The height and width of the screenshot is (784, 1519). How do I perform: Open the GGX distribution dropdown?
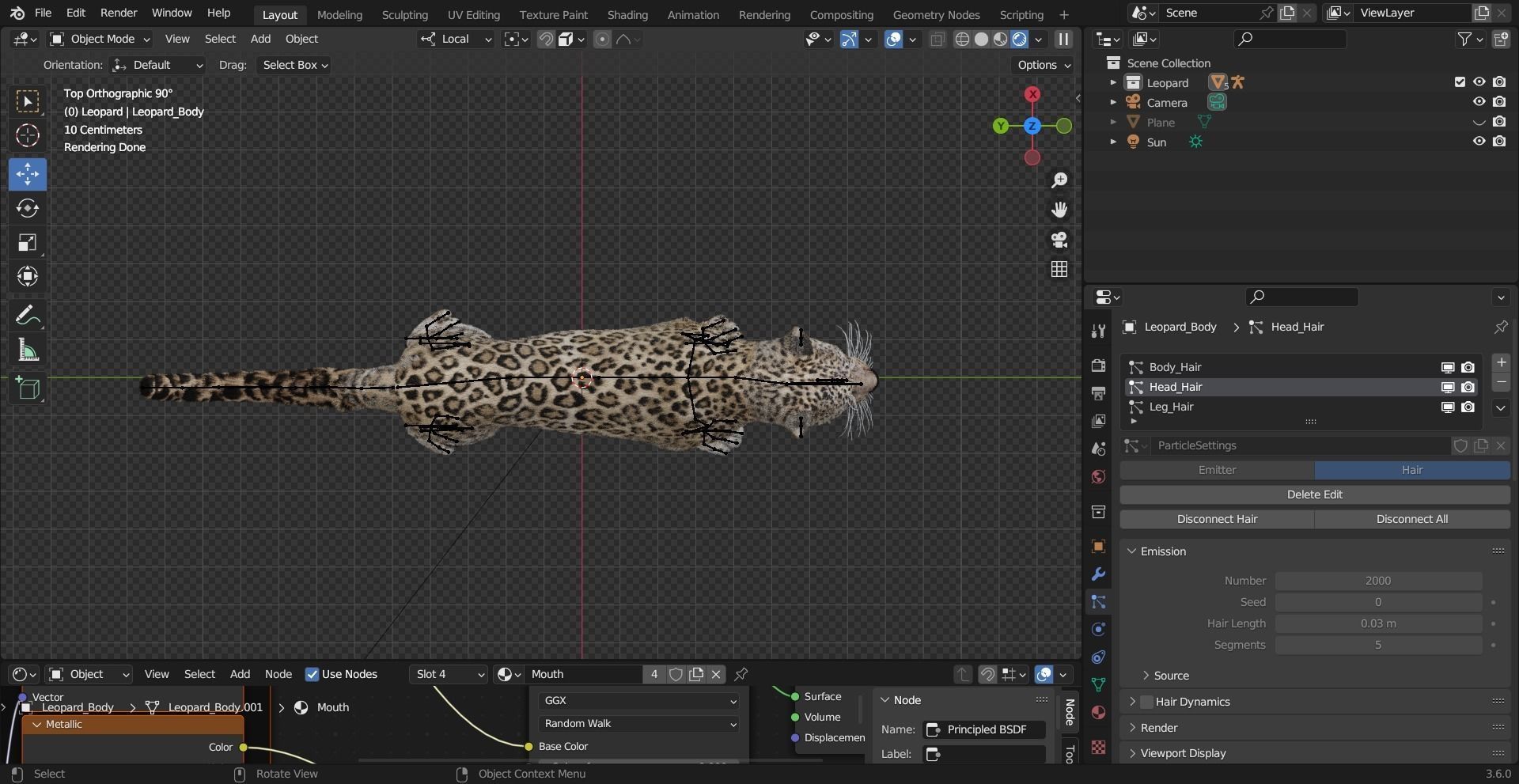[x=639, y=701]
